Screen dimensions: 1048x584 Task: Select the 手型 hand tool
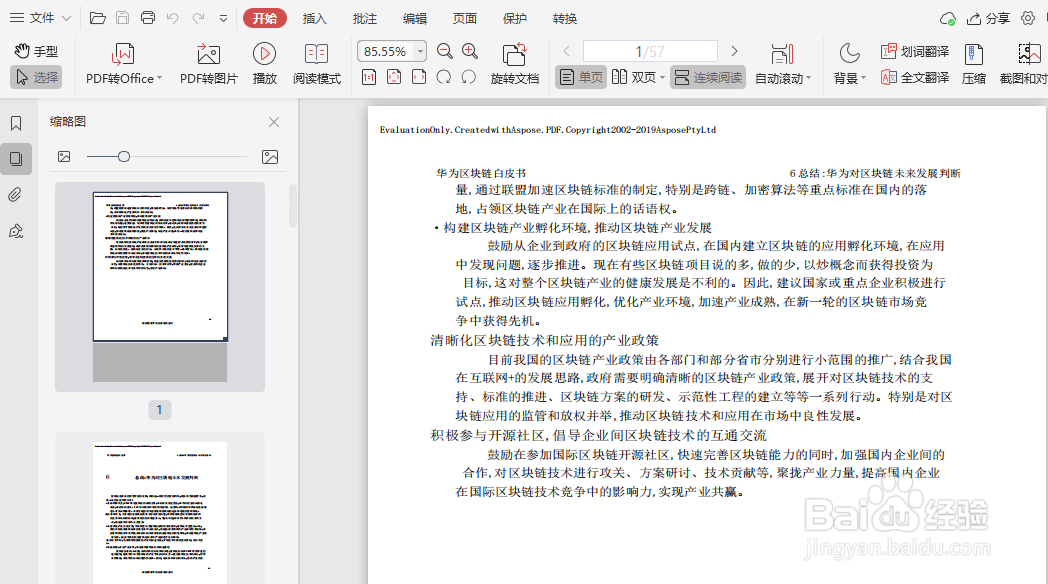36,51
